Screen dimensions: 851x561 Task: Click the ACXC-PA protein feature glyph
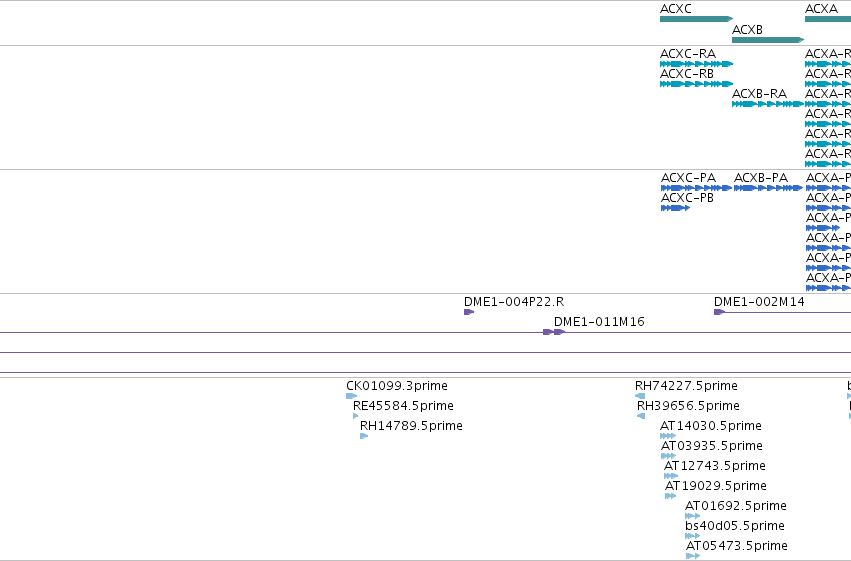coord(696,188)
